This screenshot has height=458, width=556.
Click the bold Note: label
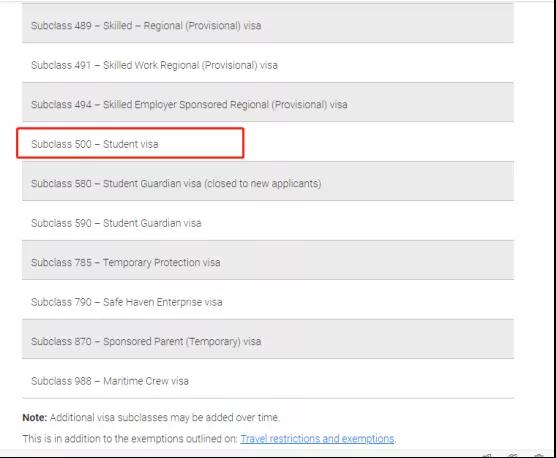[x=35, y=418]
